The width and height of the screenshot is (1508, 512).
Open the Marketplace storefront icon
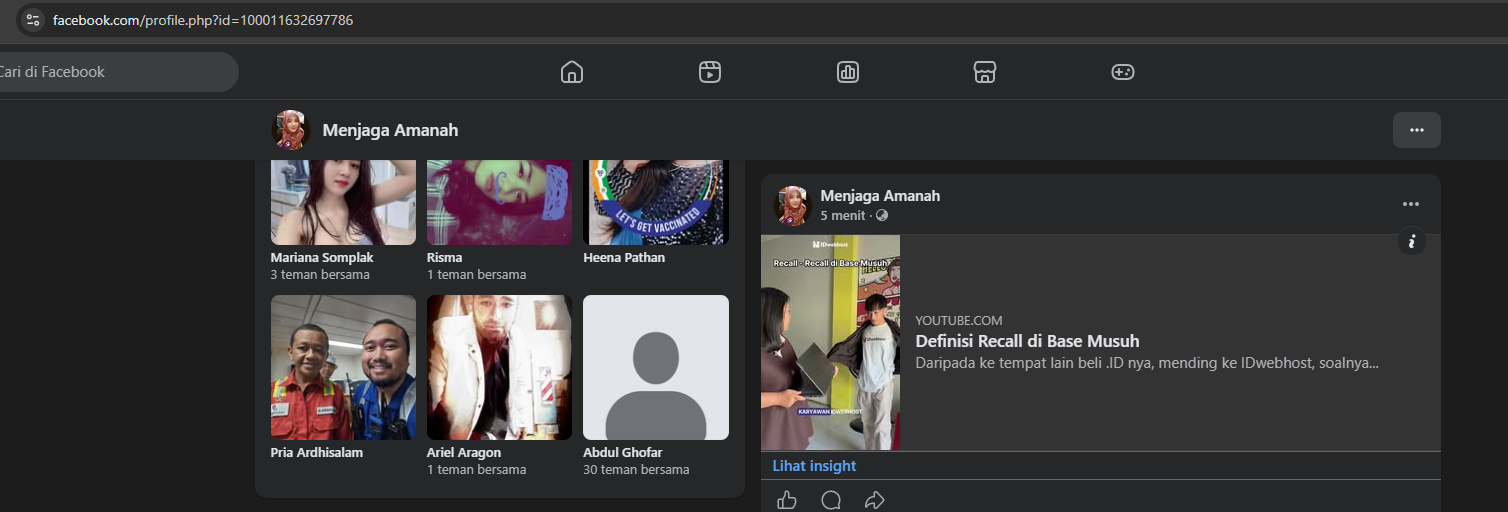pos(985,72)
